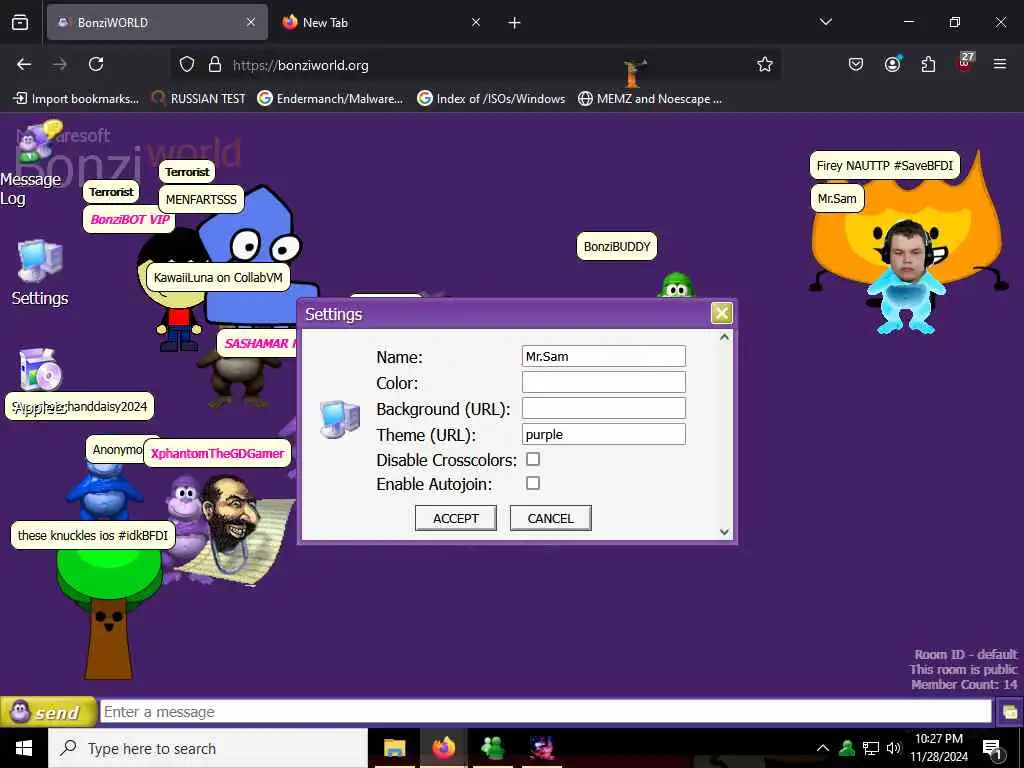This screenshot has height=768, width=1024.
Task: Click the CANCEL button
Action: 551,518
